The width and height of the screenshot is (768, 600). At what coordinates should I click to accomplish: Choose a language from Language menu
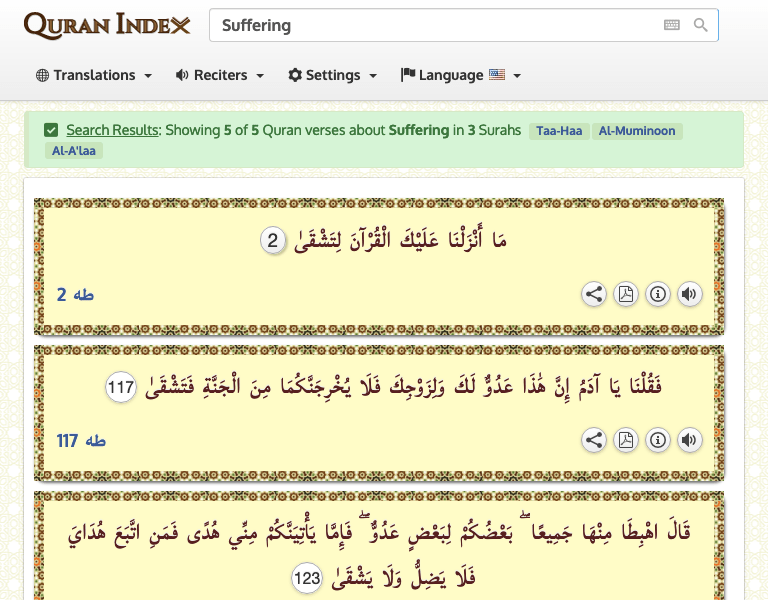tap(460, 75)
